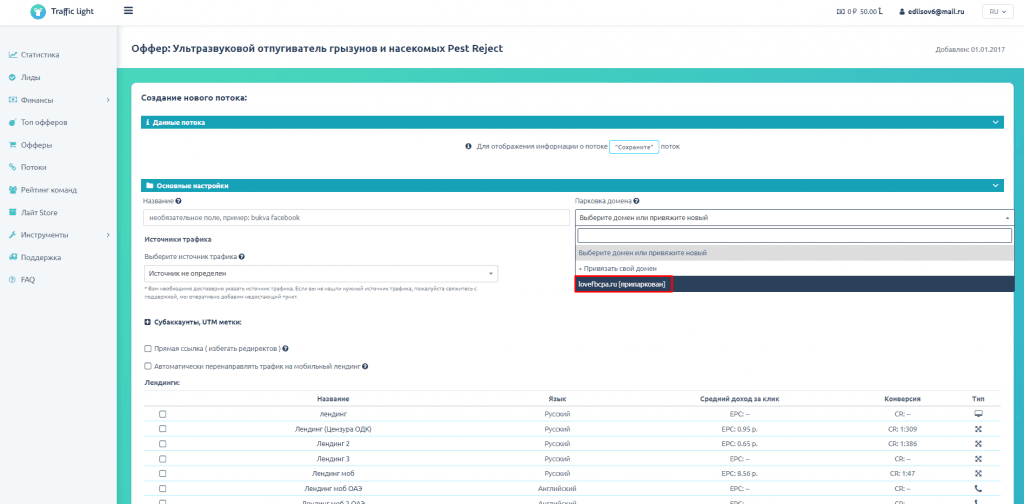Click the "Сохраните" button

click(634, 147)
